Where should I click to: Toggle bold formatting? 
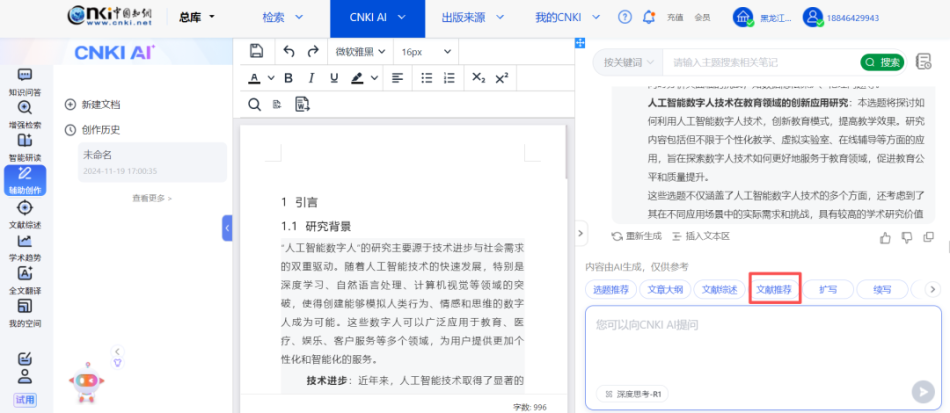(x=288, y=78)
